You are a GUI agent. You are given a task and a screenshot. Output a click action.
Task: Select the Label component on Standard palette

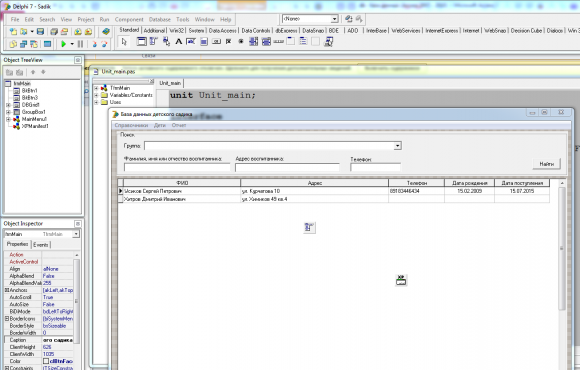click(x=179, y=42)
